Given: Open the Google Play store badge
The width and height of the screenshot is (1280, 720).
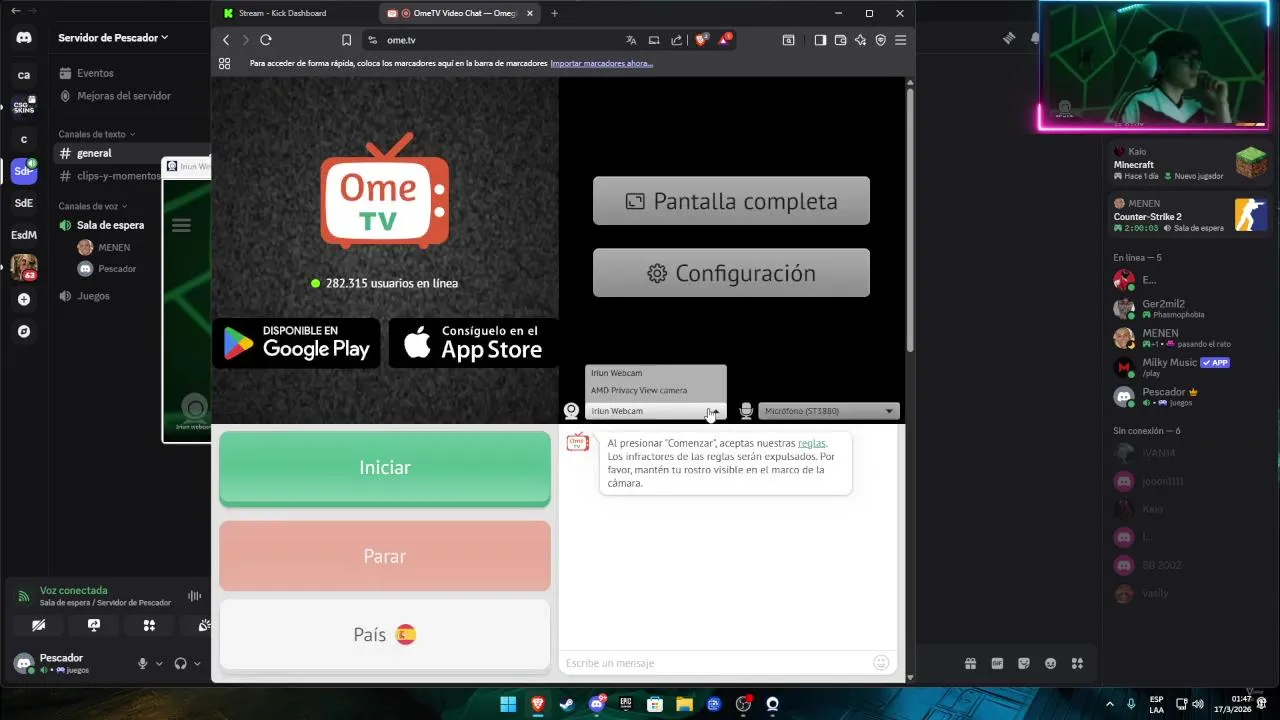Looking at the screenshot, I should click(x=296, y=343).
